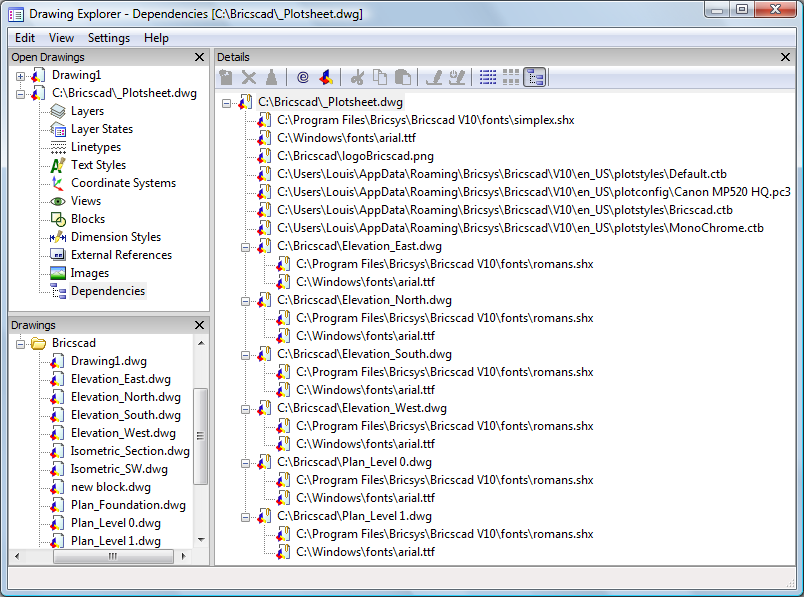
Task: Close the Open Drawings panel
Action: point(199,57)
